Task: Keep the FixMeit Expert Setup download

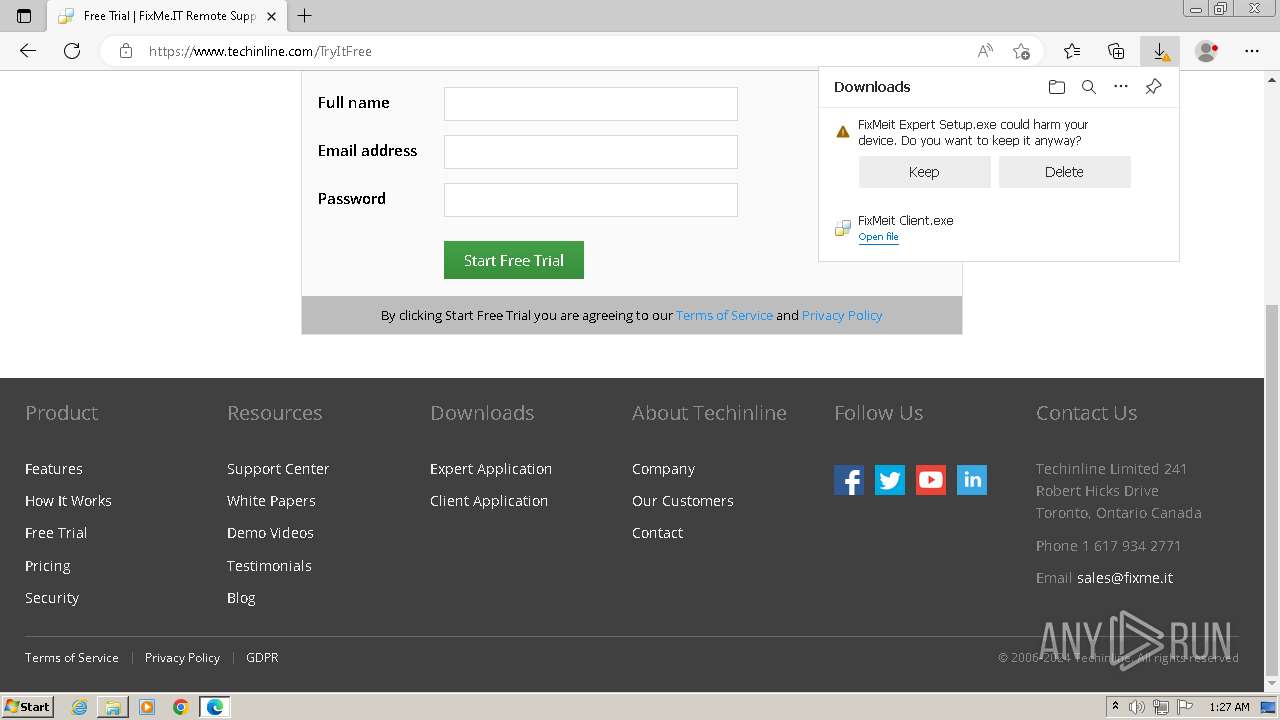Action: click(x=924, y=172)
